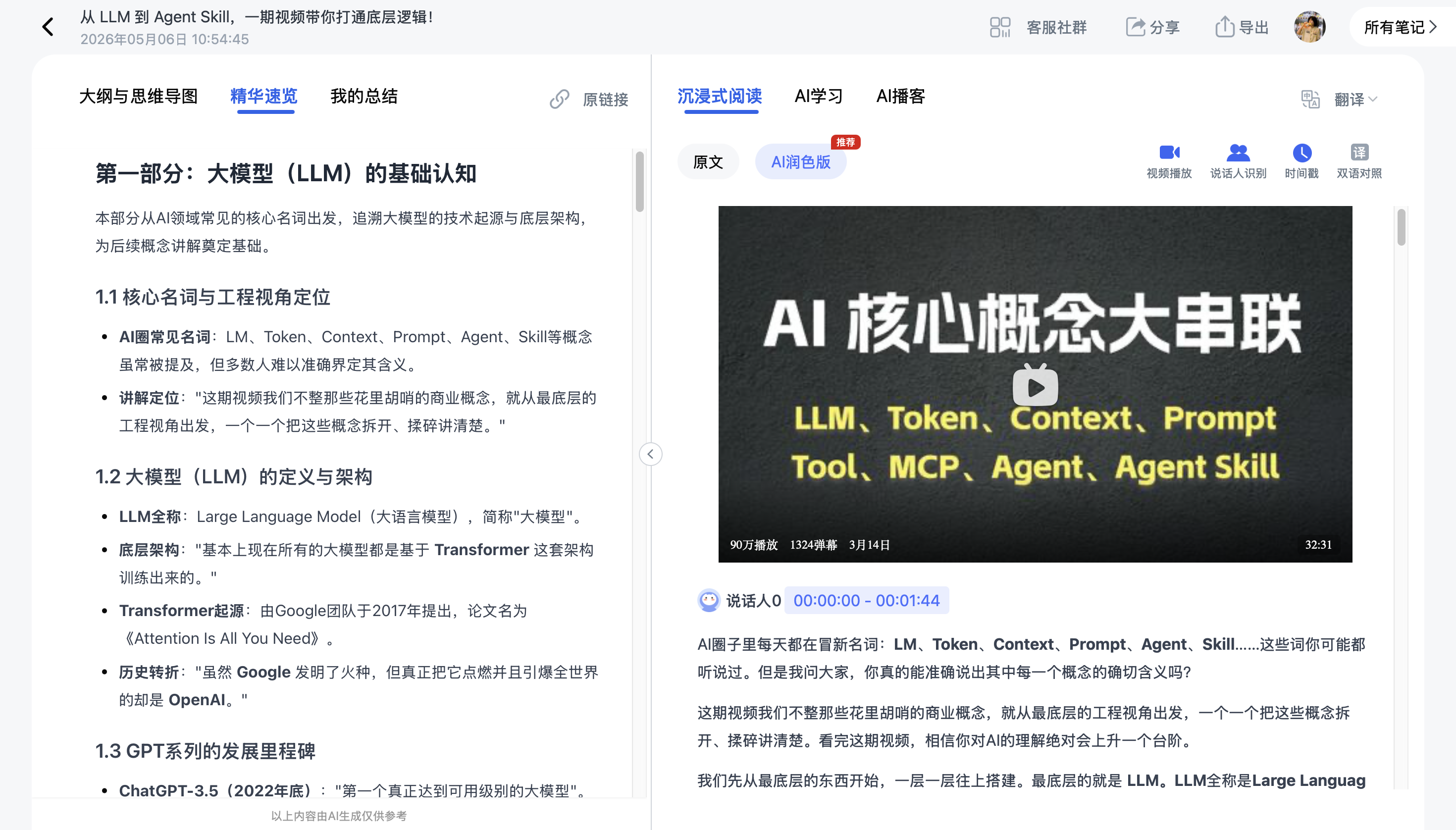Open the 我的总结 tab
Screen dimensions: 1456x830
click(x=364, y=96)
